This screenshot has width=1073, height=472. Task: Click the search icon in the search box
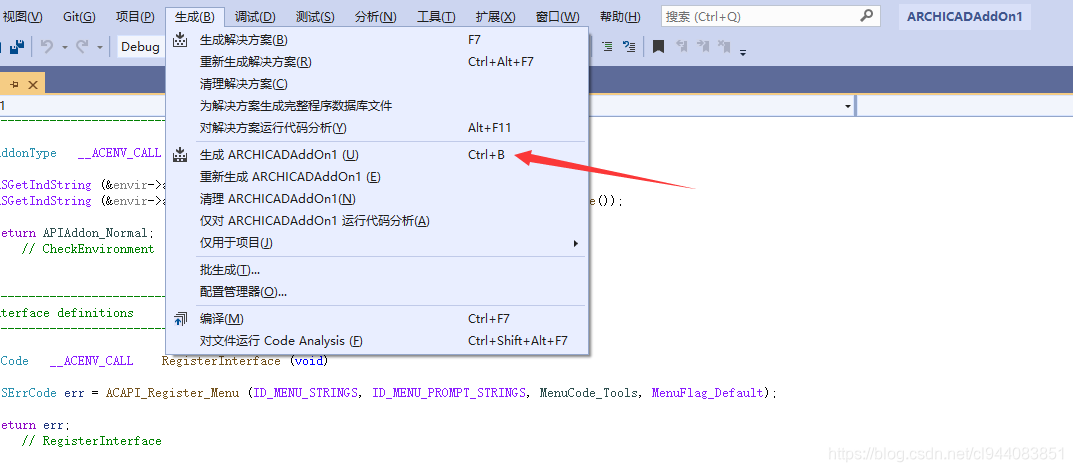[866, 16]
